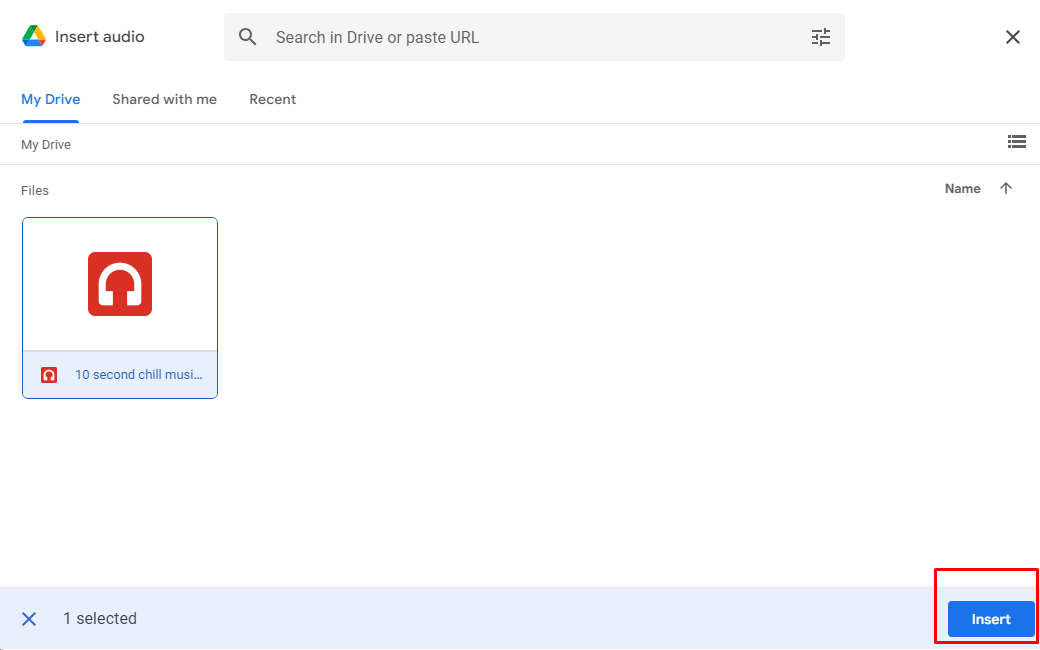Viewport: 1040px width, 650px height.
Task: Open the Recent tab
Action: (x=273, y=99)
